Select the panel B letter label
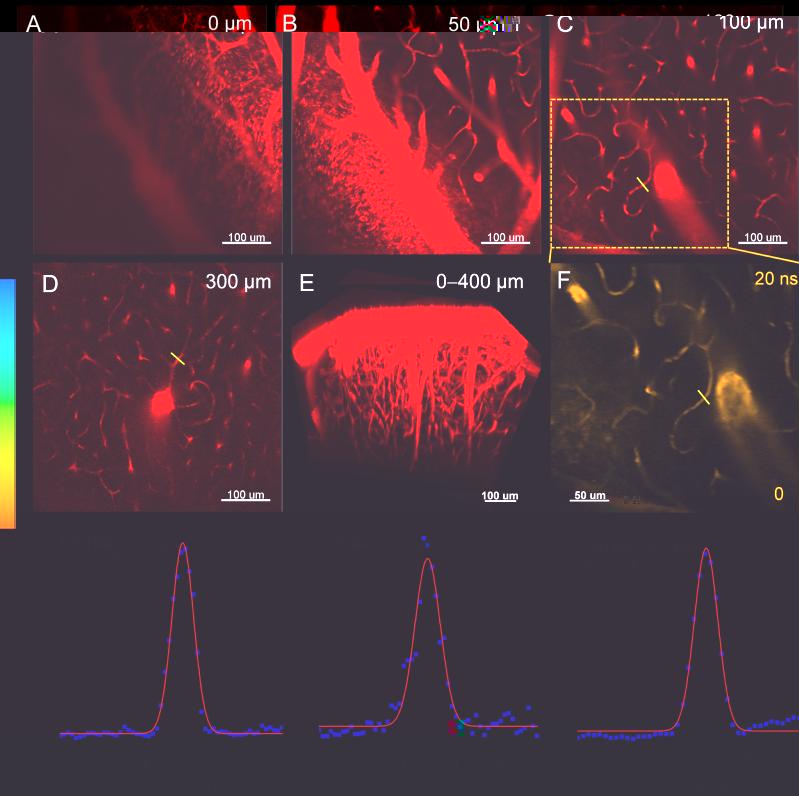This screenshot has height=796, width=799. point(290,25)
